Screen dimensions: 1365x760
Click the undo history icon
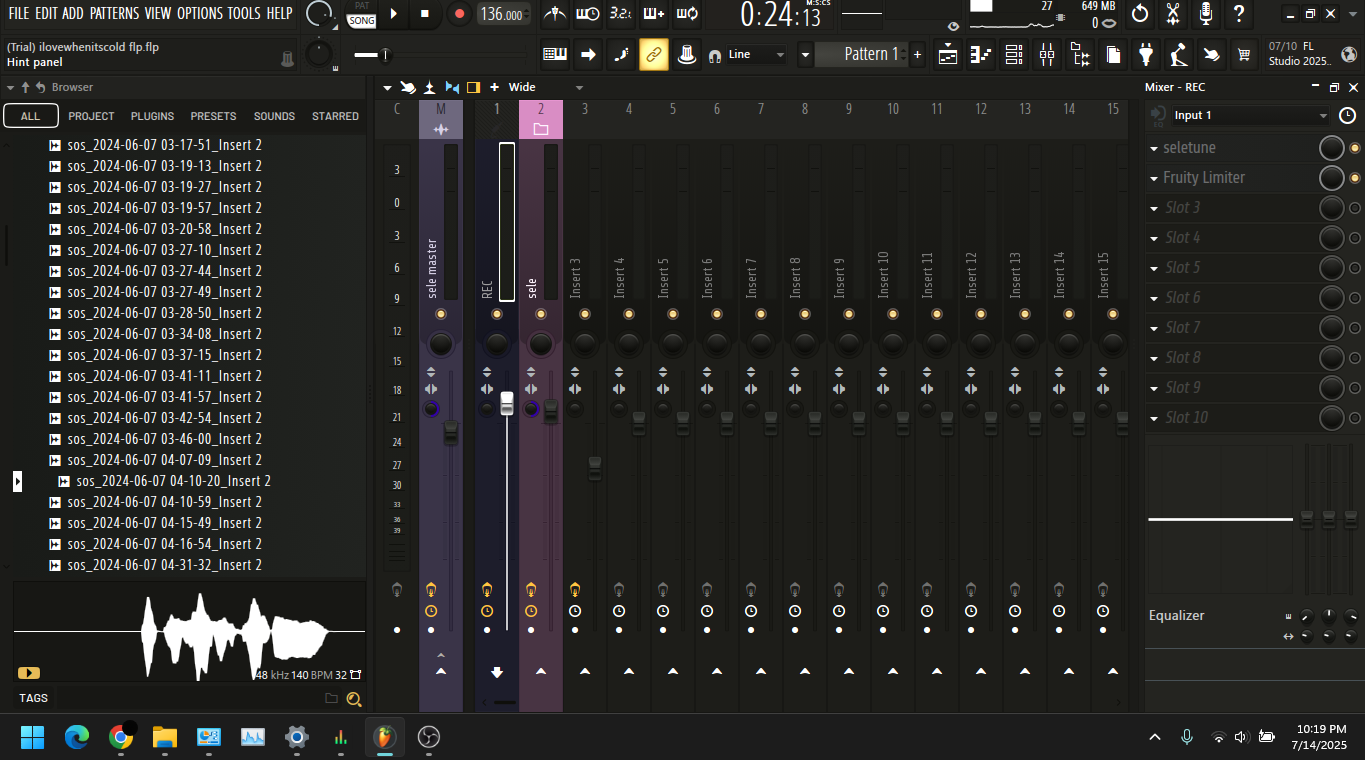[1140, 14]
